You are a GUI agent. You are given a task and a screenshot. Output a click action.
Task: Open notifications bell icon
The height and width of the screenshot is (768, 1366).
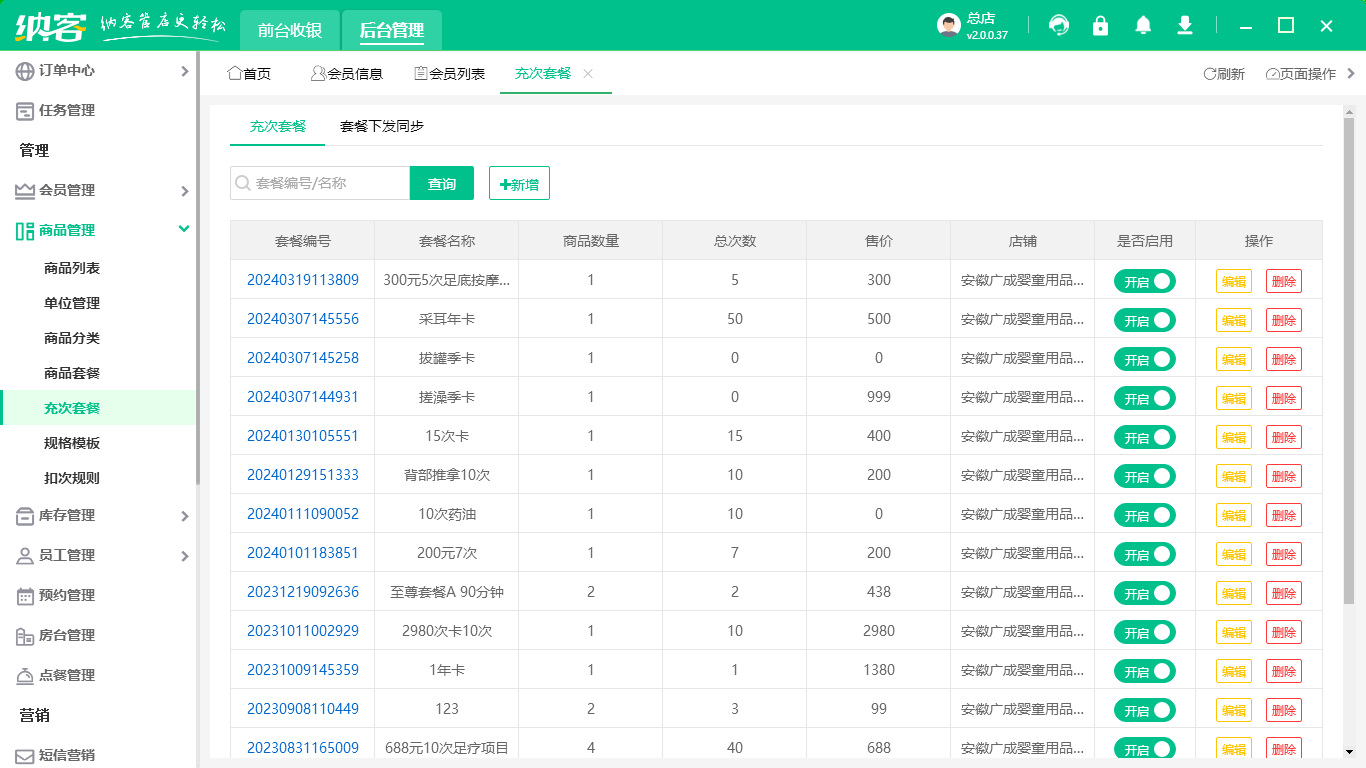1143,26
